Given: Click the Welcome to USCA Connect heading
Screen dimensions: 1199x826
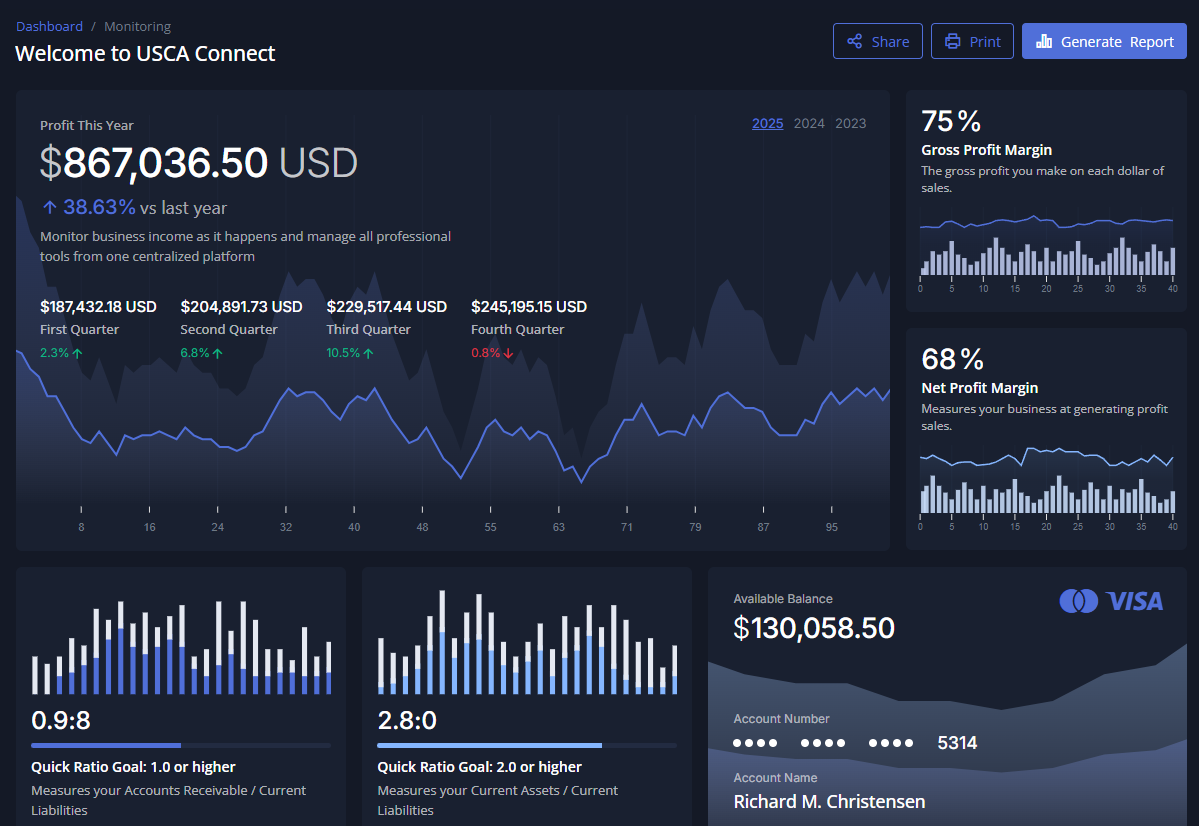Looking at the screenshot, I should 145,54.
